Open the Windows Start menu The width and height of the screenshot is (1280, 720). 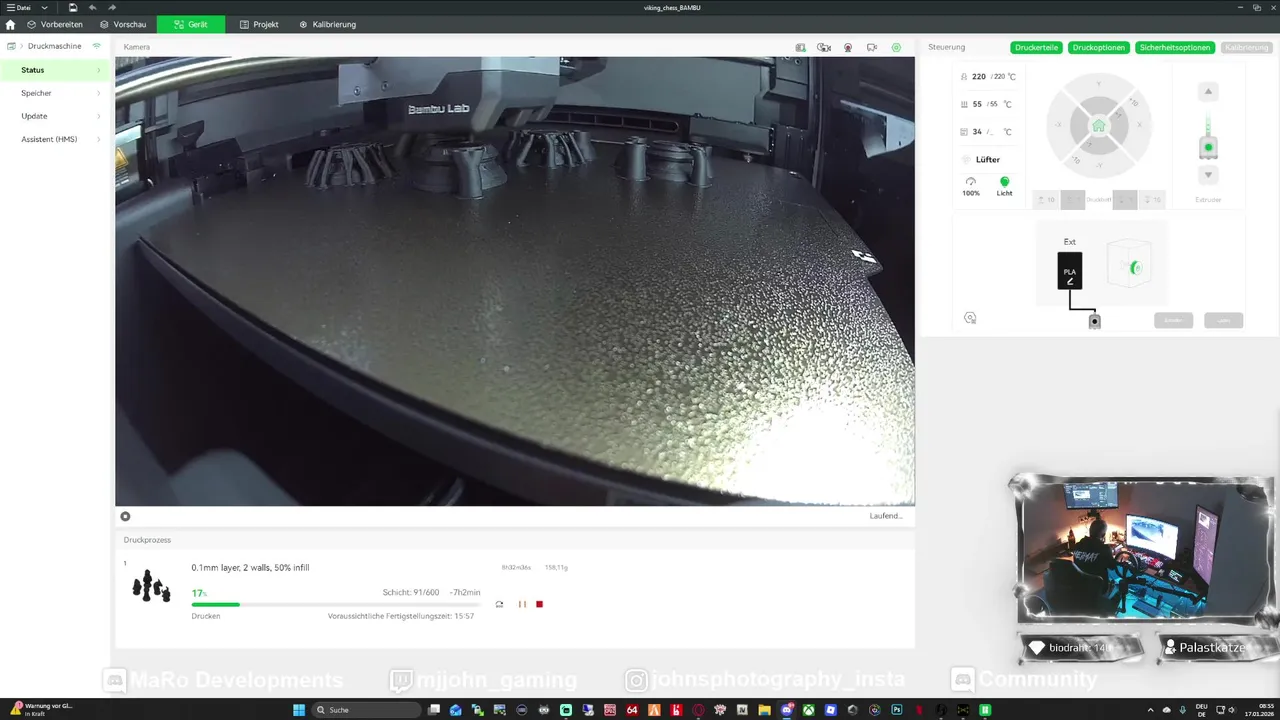click(x=298, y=710)
